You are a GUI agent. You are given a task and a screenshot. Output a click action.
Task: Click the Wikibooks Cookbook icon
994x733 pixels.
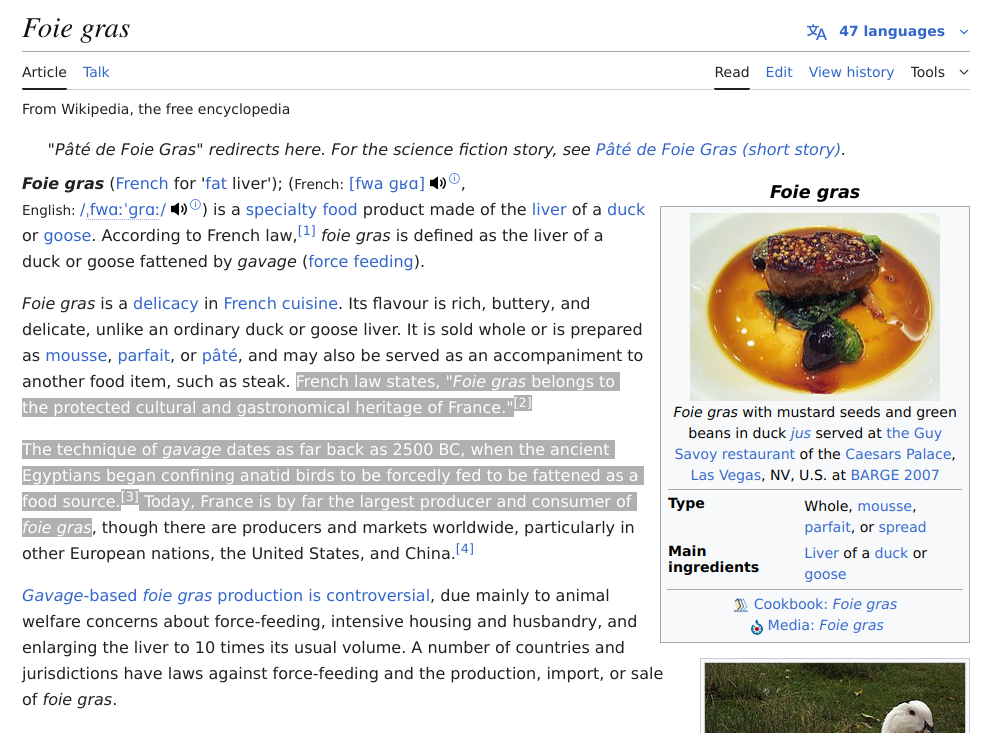click(740, 605)
